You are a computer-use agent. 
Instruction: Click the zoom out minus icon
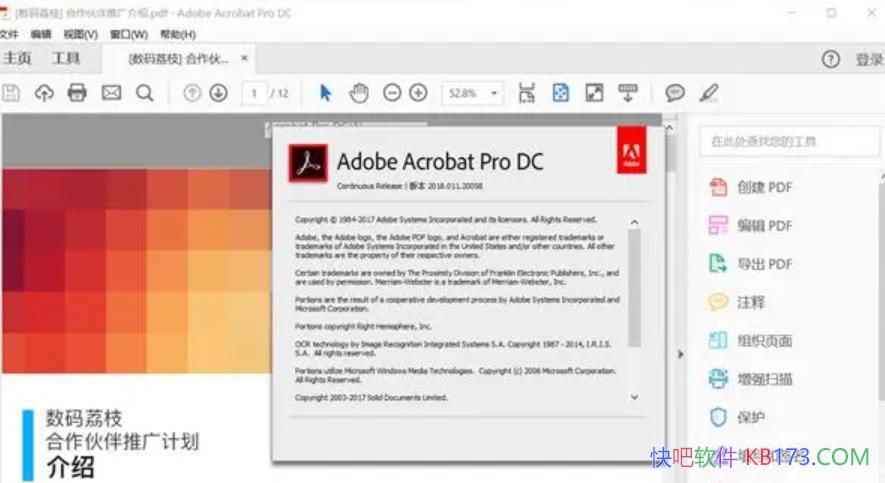pos(392,93)
